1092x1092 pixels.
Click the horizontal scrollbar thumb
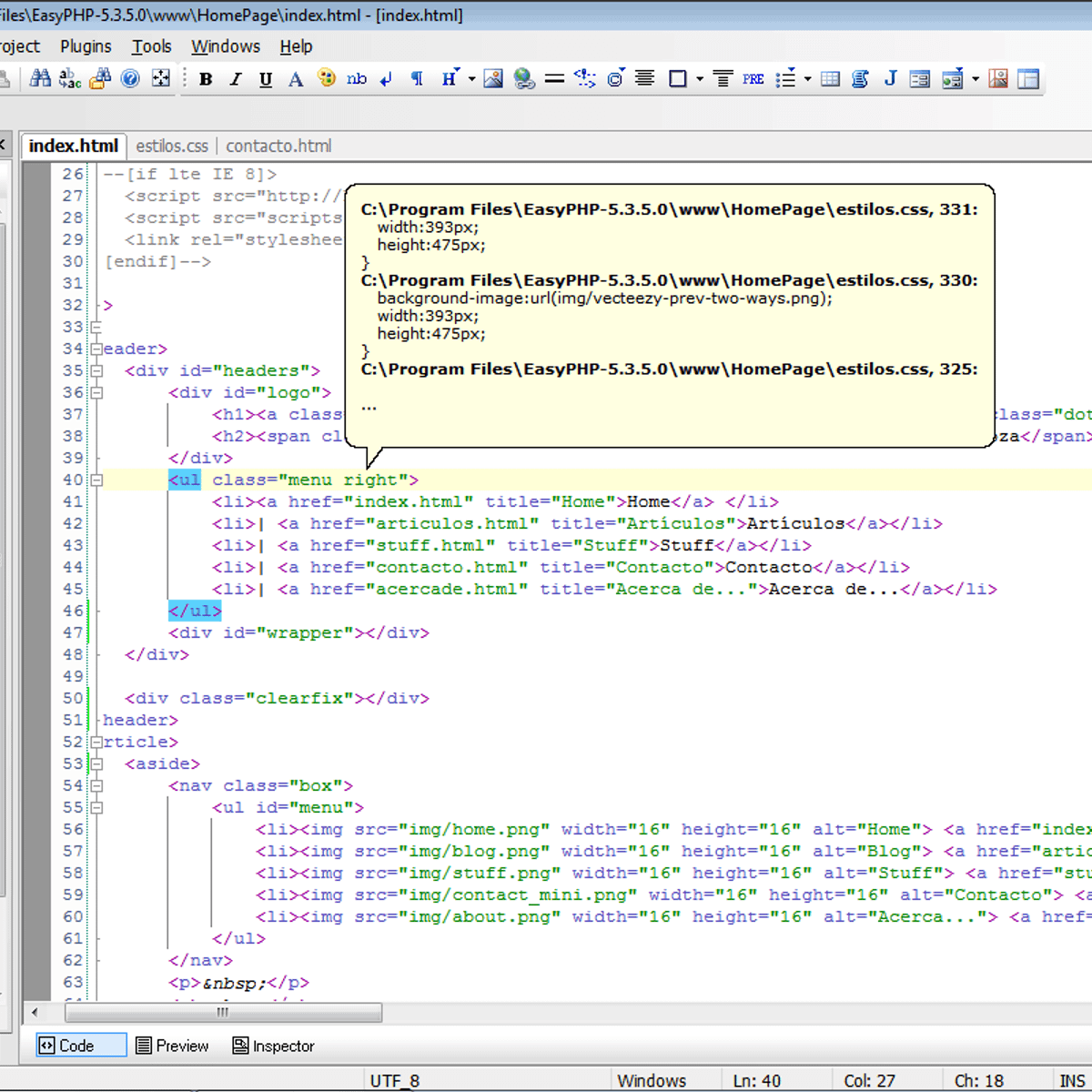(223, 1012)
